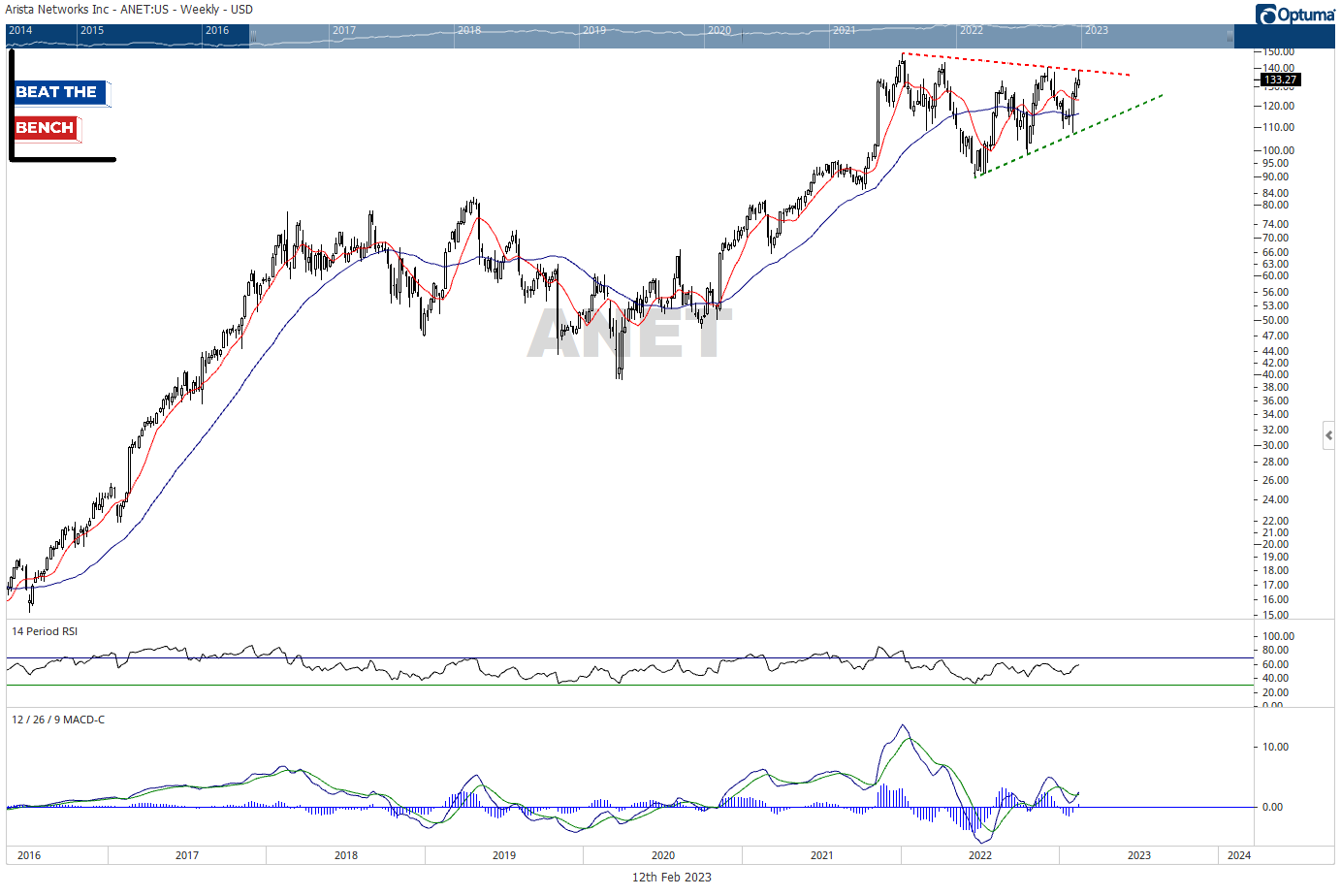Select 2019 in the top navigator bar
Image resolution: width=1341 pixels, height=896 pixels.
click(x=594, y=30)
